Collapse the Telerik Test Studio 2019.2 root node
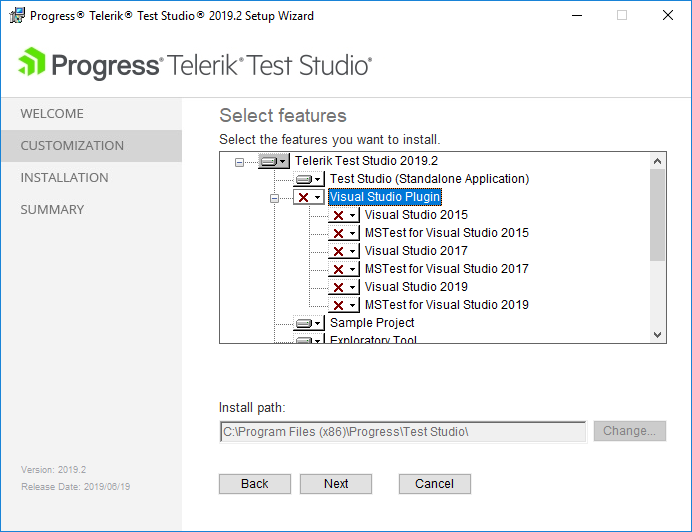Image resolution: width=692 pixels, height=532 pixels. (x=239, y=161)
